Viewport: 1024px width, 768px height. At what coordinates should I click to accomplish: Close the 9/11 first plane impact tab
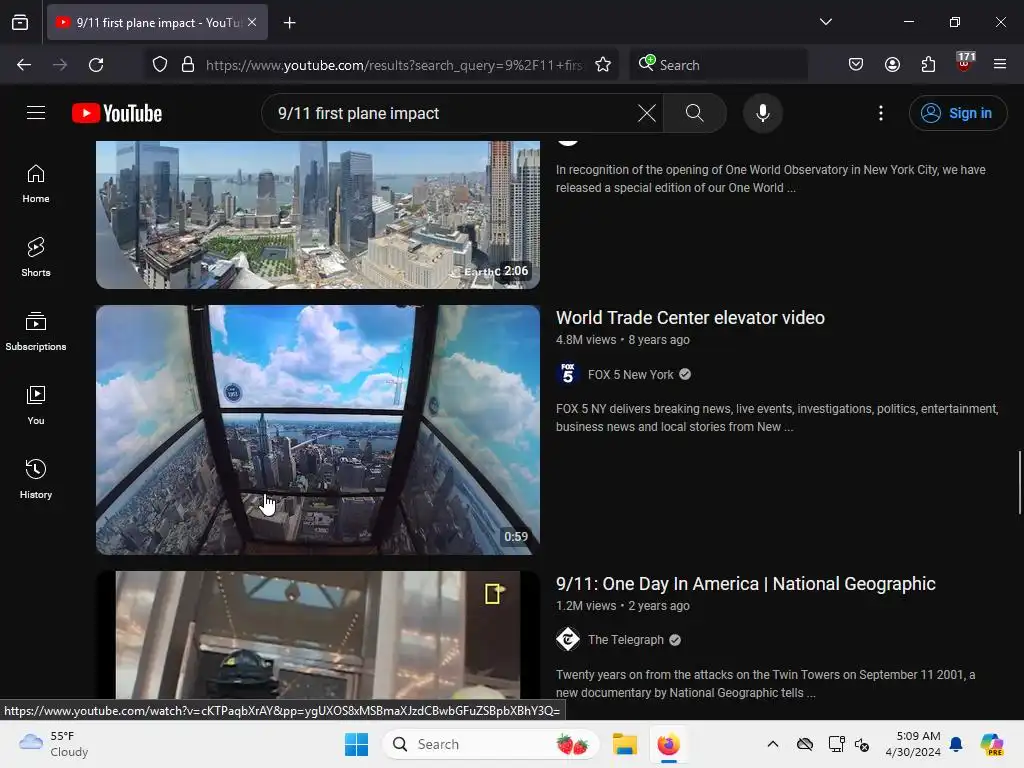(x=252, y=22)
